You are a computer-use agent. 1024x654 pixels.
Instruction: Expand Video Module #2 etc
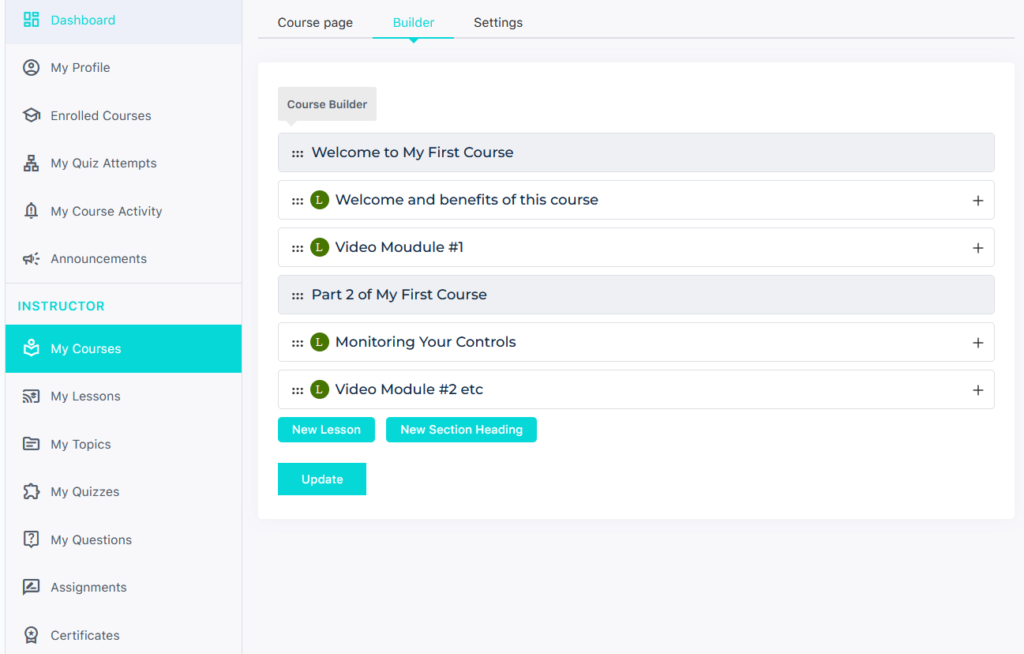[x=978, y=389]
